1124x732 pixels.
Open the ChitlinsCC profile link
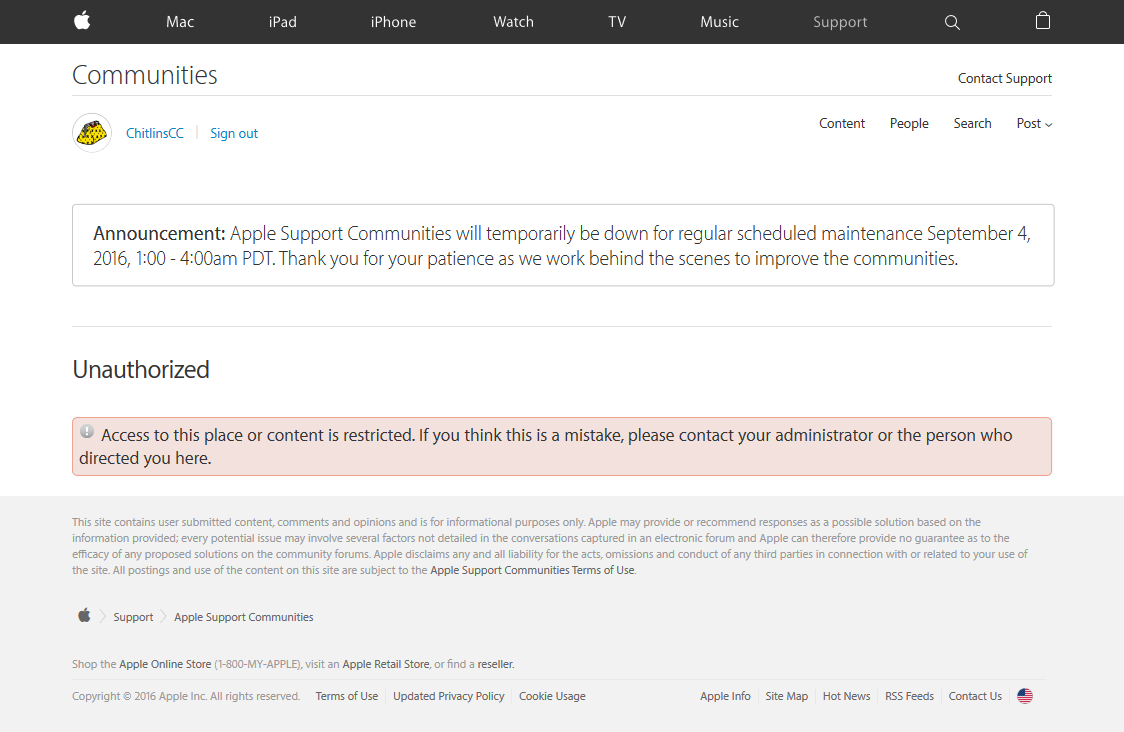click(155, 133)
